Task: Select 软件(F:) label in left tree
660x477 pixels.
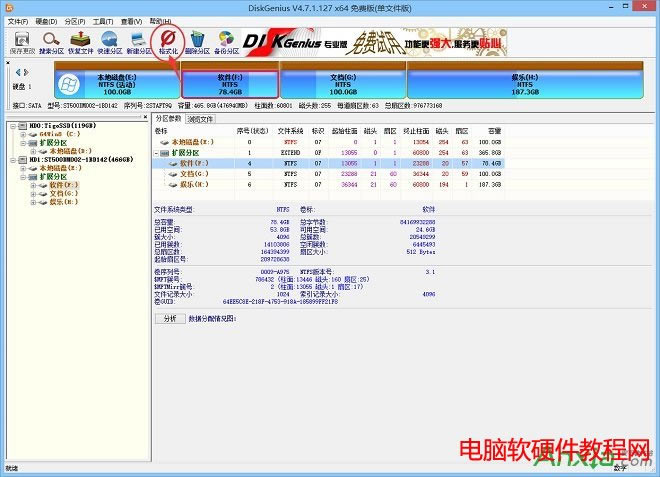Action: click(x=64, y=185)
